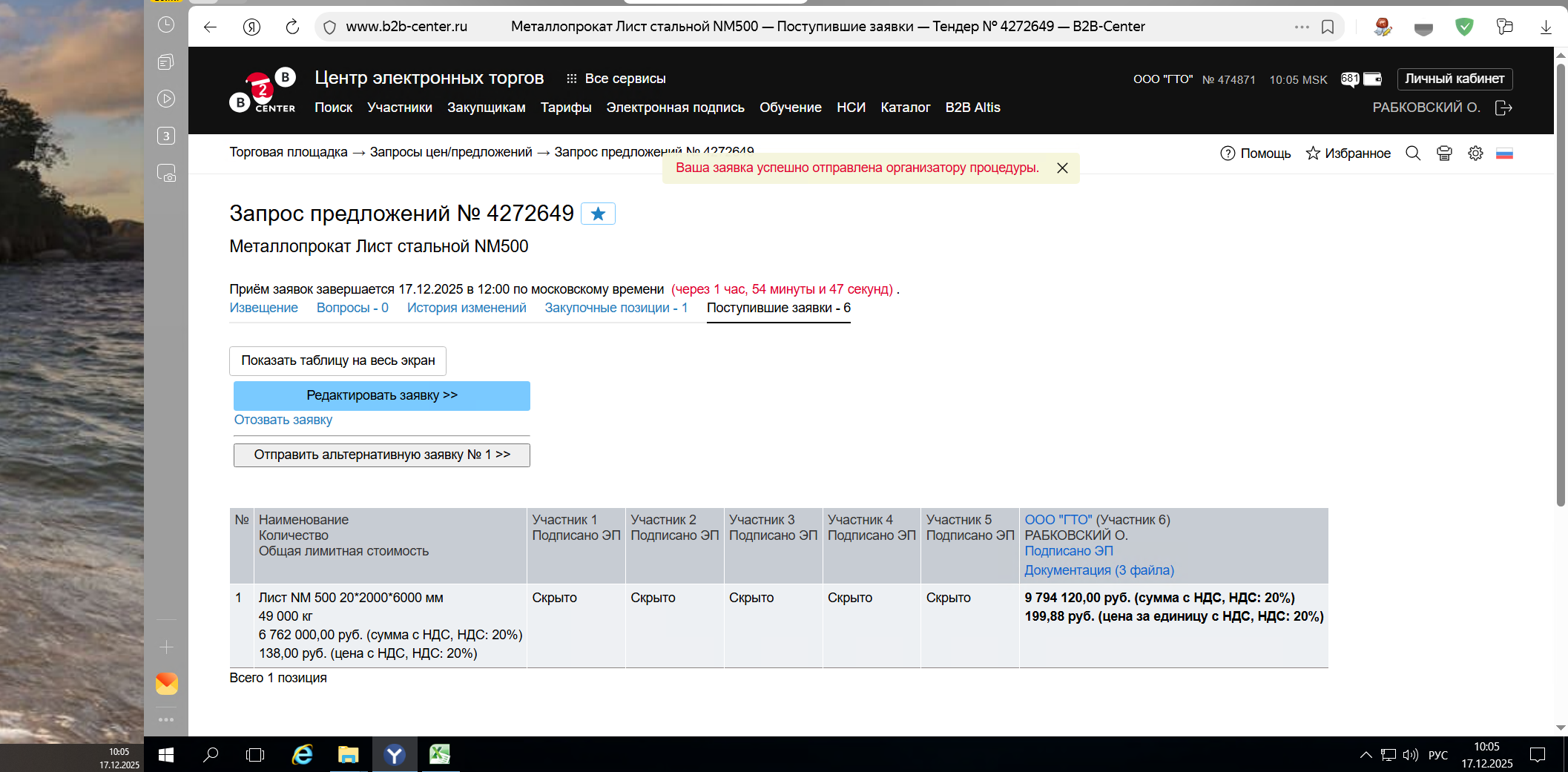Click the РУС language indicator in tray
This screenshot has height=772, width=1568.
pyautogui.click(x=1437, y=755)
